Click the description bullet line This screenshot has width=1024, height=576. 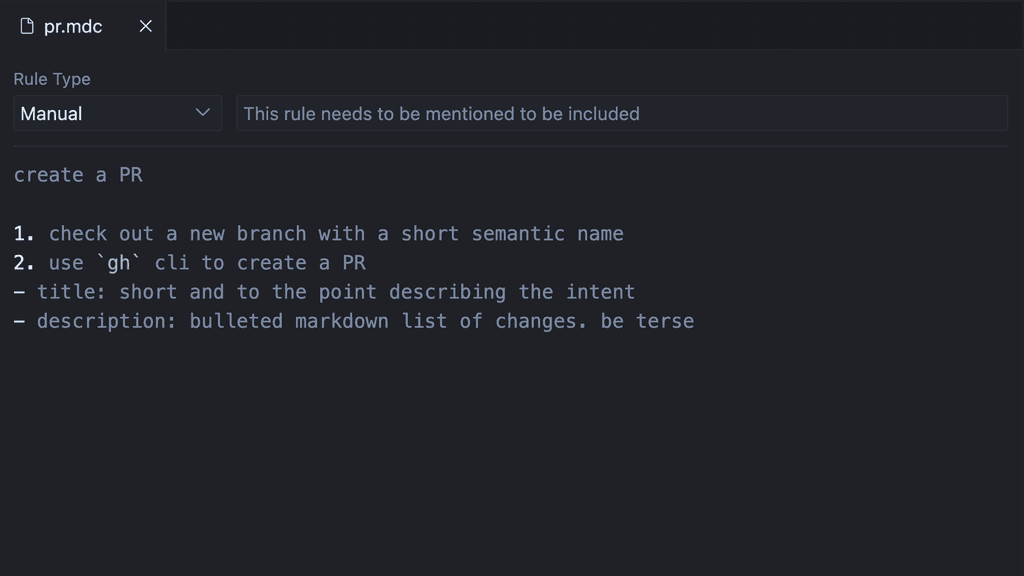[x=353, y=320]
